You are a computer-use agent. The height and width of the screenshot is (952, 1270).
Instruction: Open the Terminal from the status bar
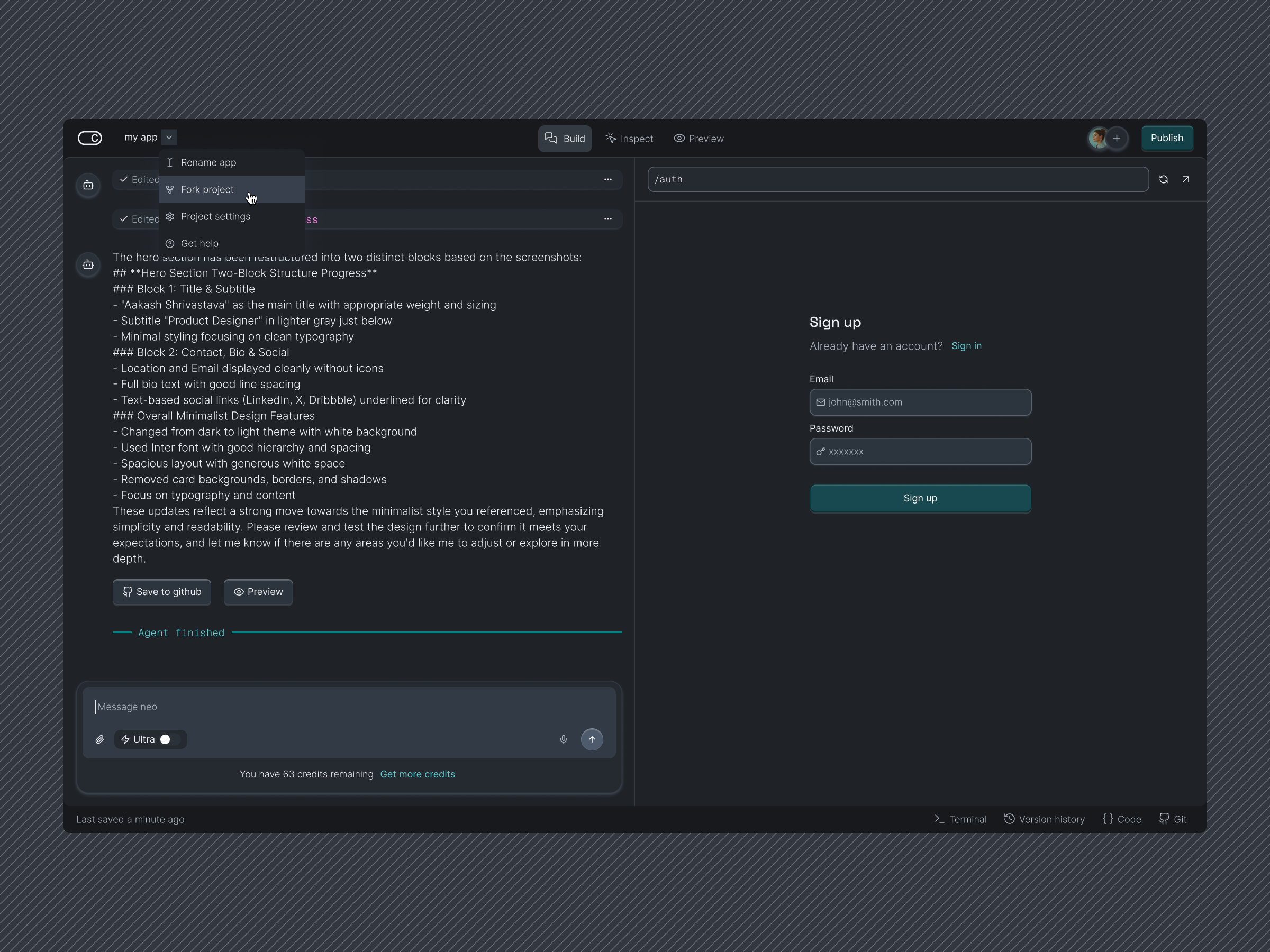(x=960, y=819)
